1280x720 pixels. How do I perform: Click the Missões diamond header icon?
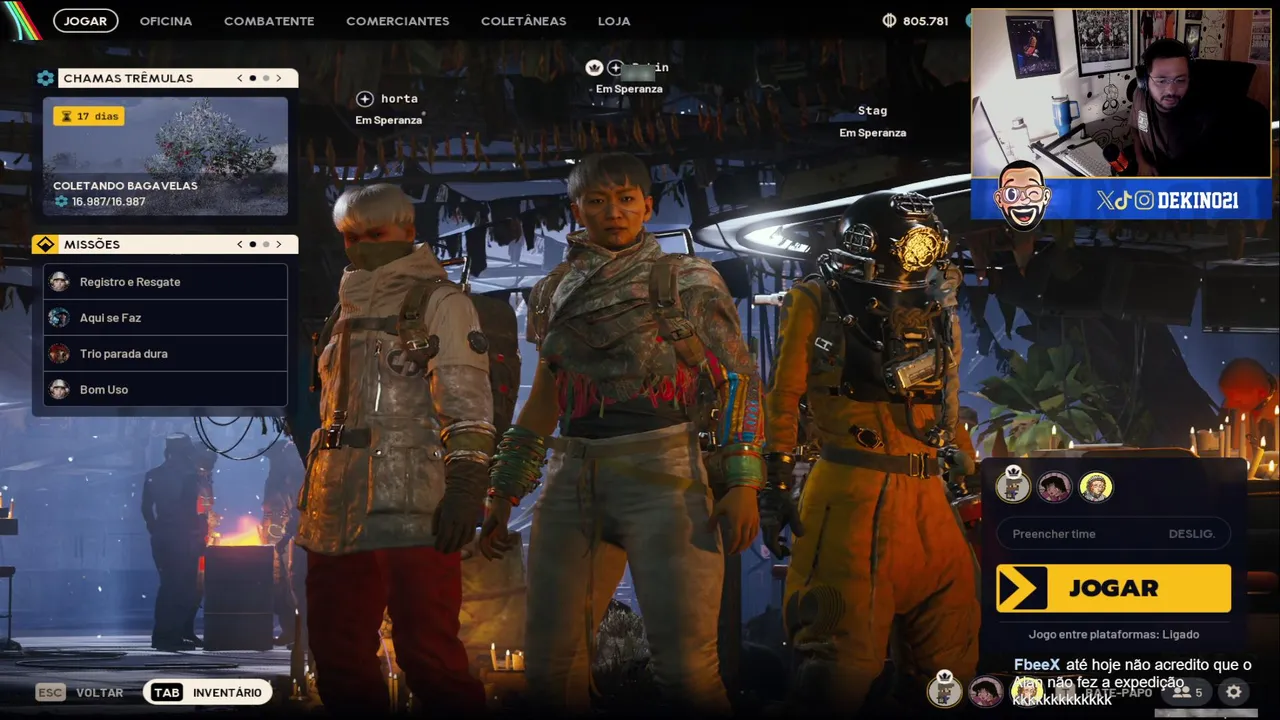(45, 244)
